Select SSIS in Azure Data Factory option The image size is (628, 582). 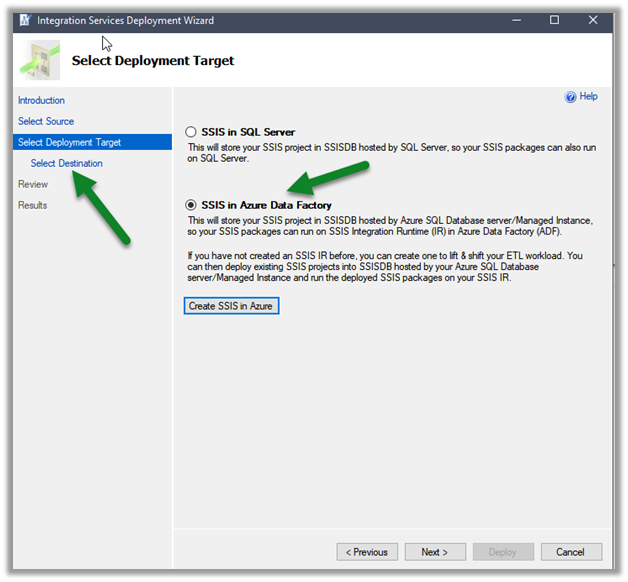(x=191, y=205)
